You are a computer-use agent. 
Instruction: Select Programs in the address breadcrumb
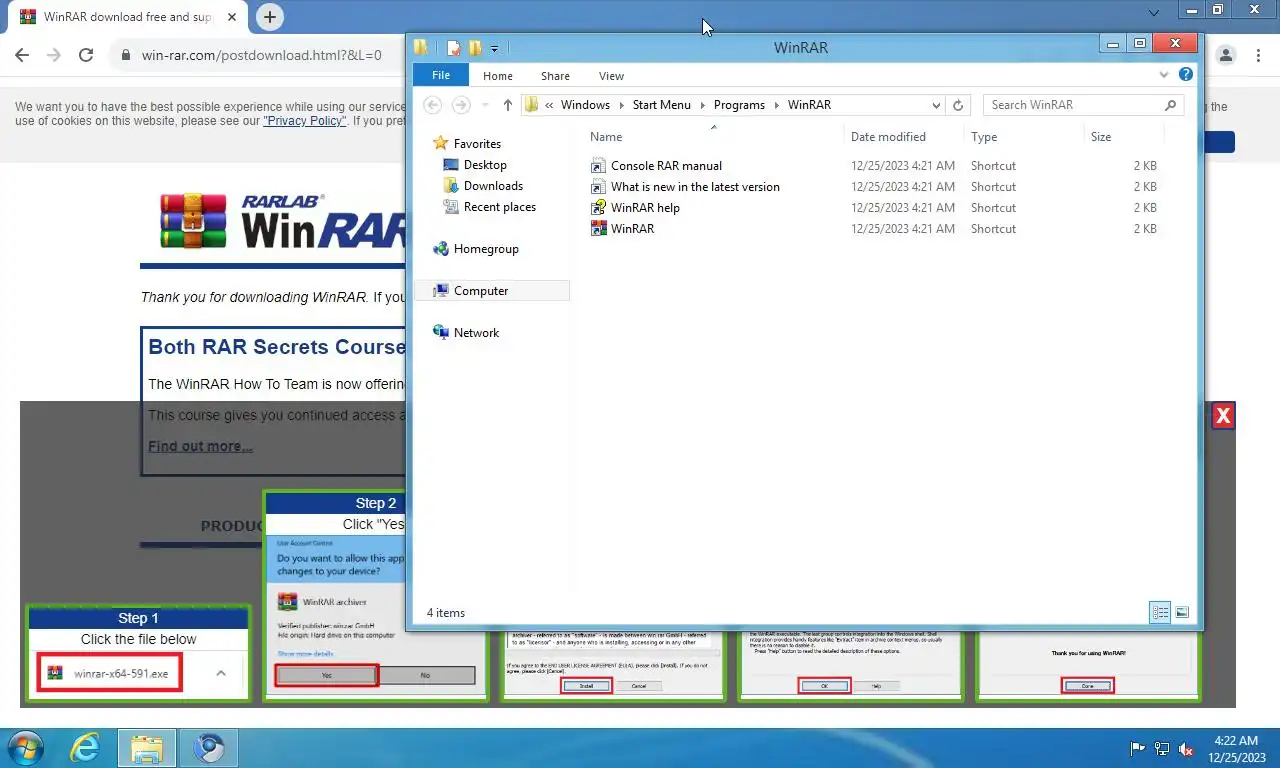pyautogui.click(x=739, y=105)
